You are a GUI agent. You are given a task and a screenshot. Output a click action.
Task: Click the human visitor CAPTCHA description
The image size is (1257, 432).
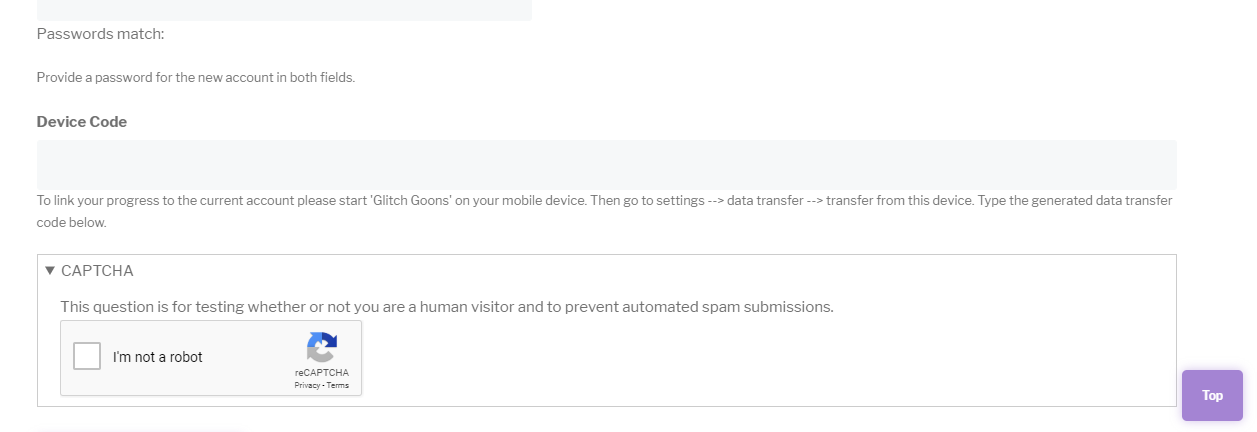(x=446, y=306)
